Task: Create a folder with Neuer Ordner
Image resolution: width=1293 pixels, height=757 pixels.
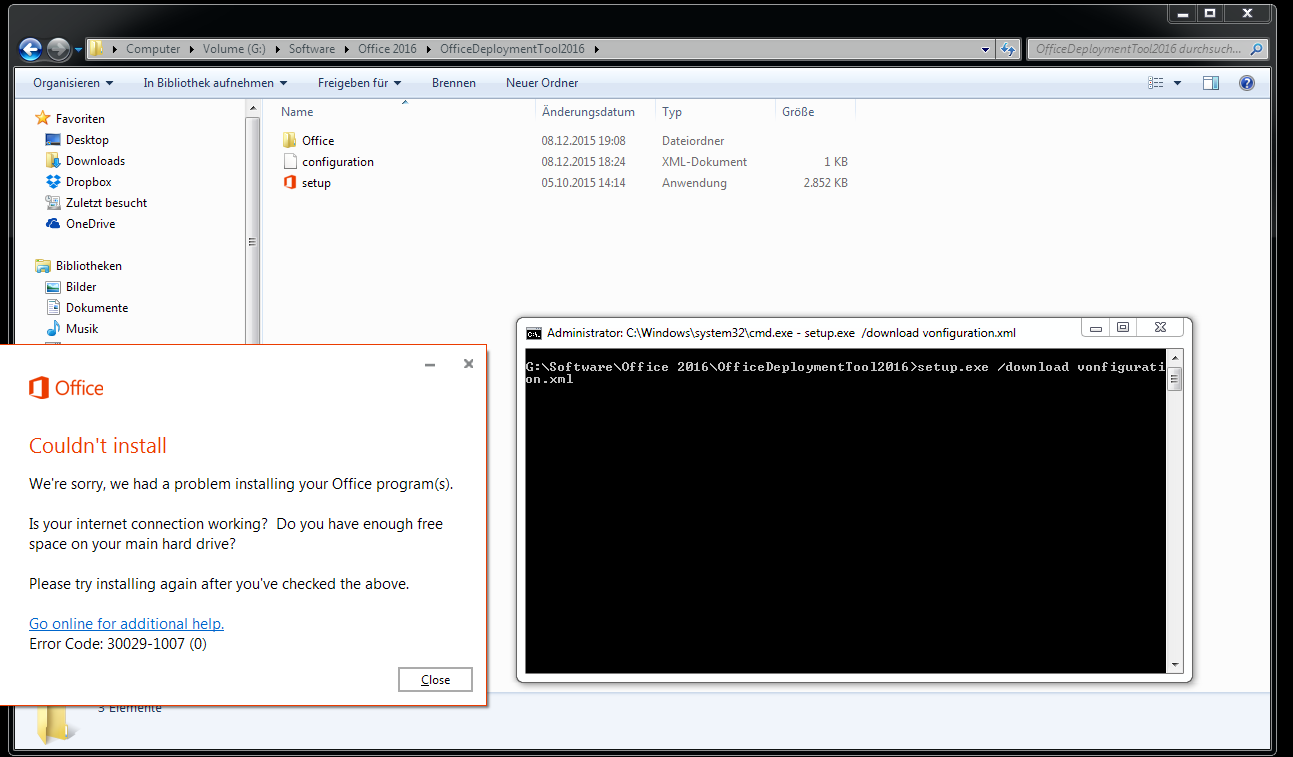Action: coord(542,83)
